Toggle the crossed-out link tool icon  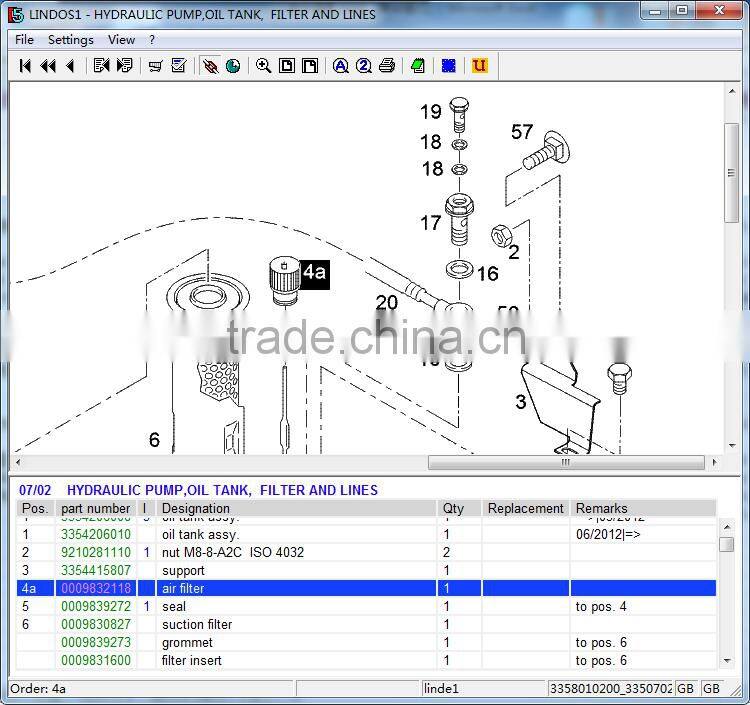tap(210, 66)
